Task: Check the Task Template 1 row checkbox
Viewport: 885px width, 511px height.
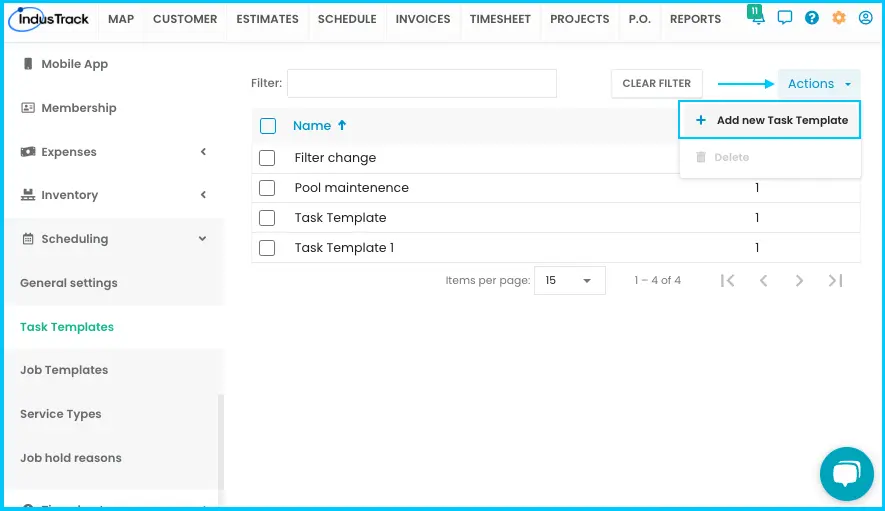Action: click(267, 247)
